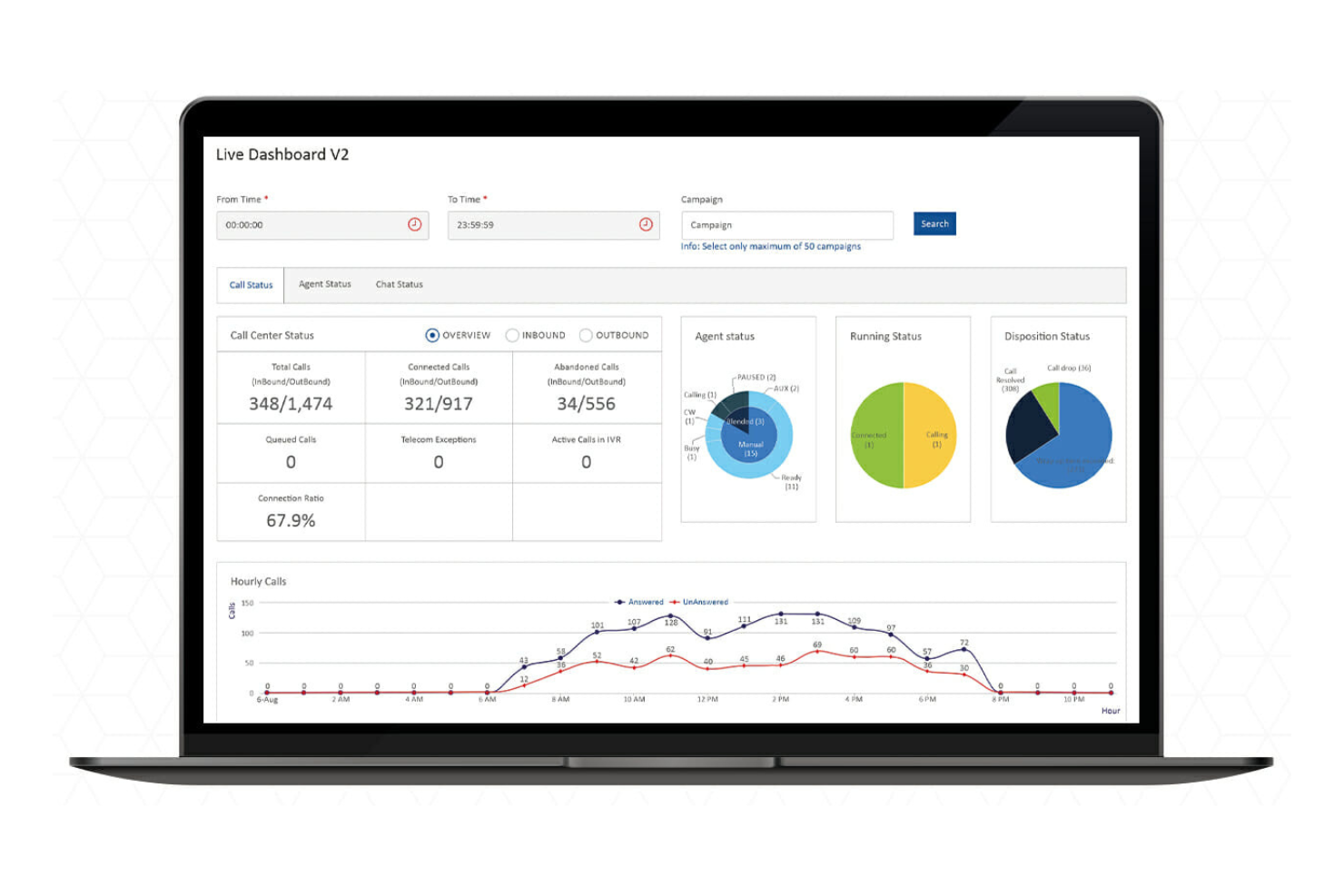Open the maximum 50 campaigns info link
The image size is (1344, 896).
pyautogui.click(x=771, y=246)
